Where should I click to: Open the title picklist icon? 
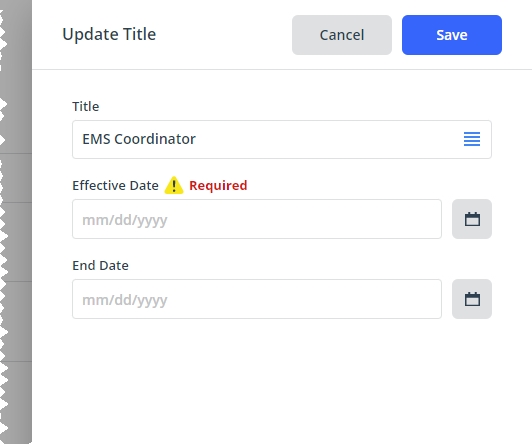472,139
